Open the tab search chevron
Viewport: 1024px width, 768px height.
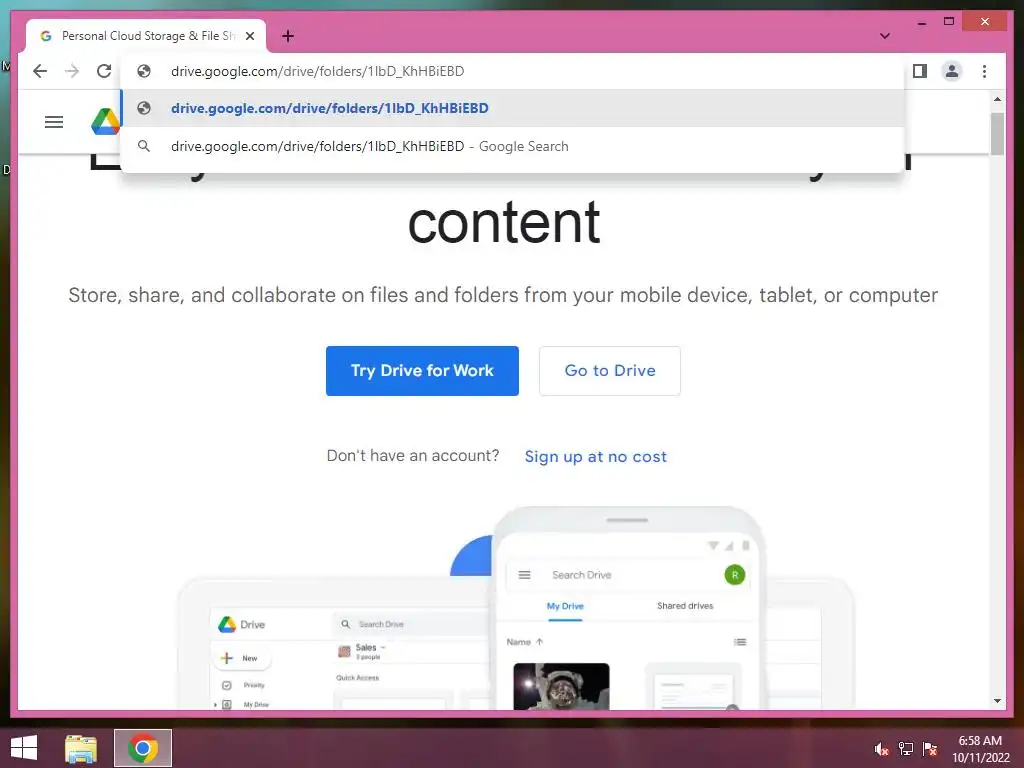(885, 36)
